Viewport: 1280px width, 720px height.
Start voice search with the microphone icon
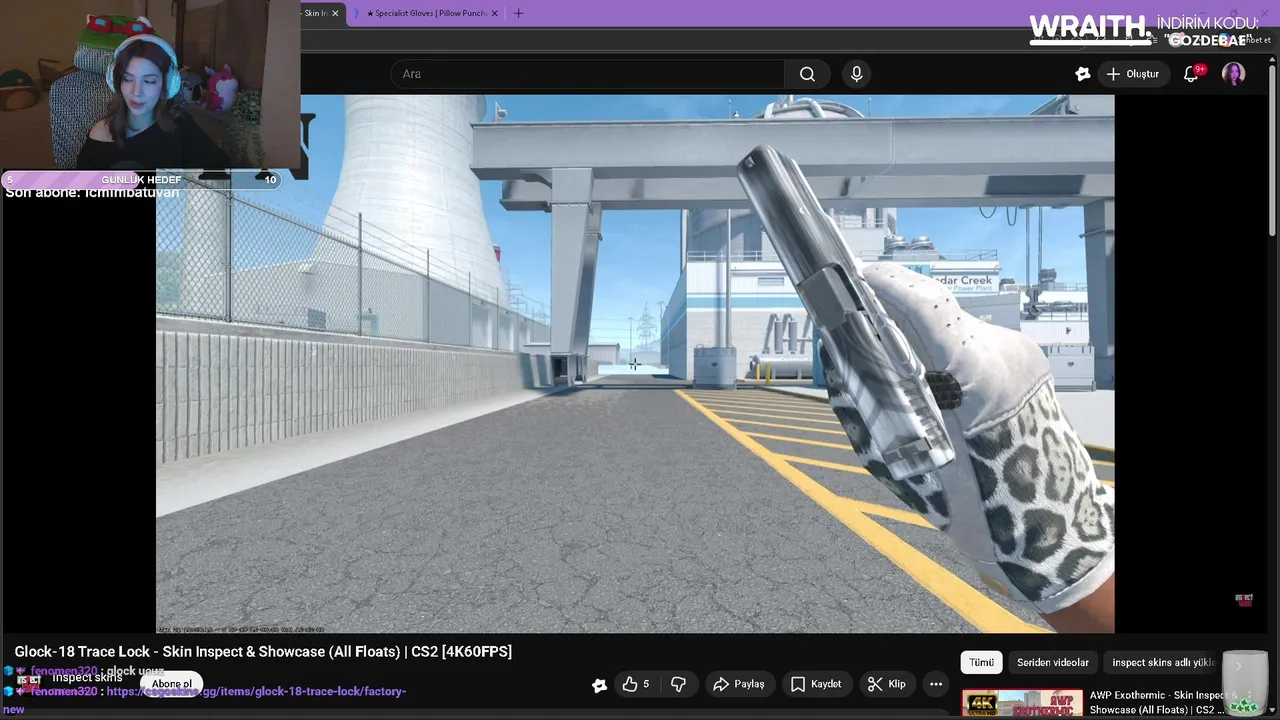click(856, 74)
